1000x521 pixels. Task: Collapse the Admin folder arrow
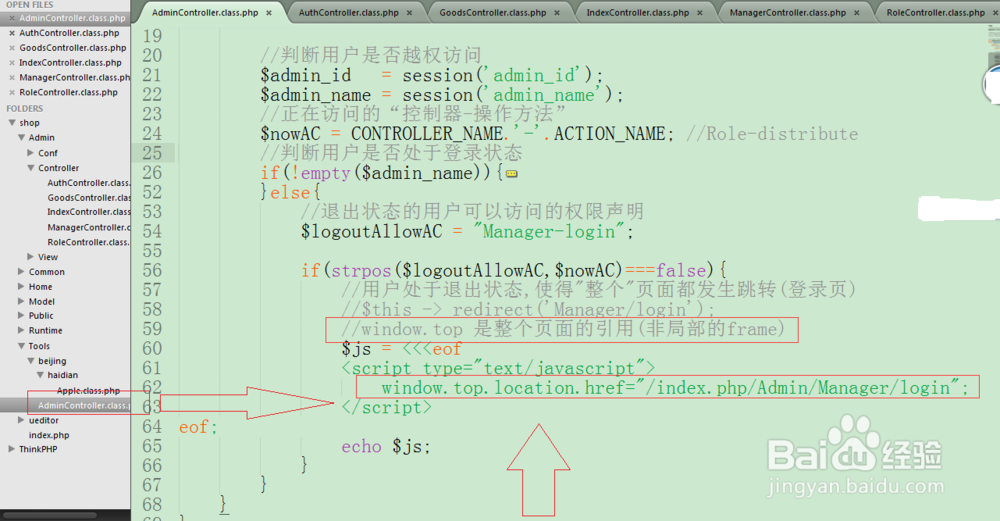pyautogui.click(x=21, y=137)
